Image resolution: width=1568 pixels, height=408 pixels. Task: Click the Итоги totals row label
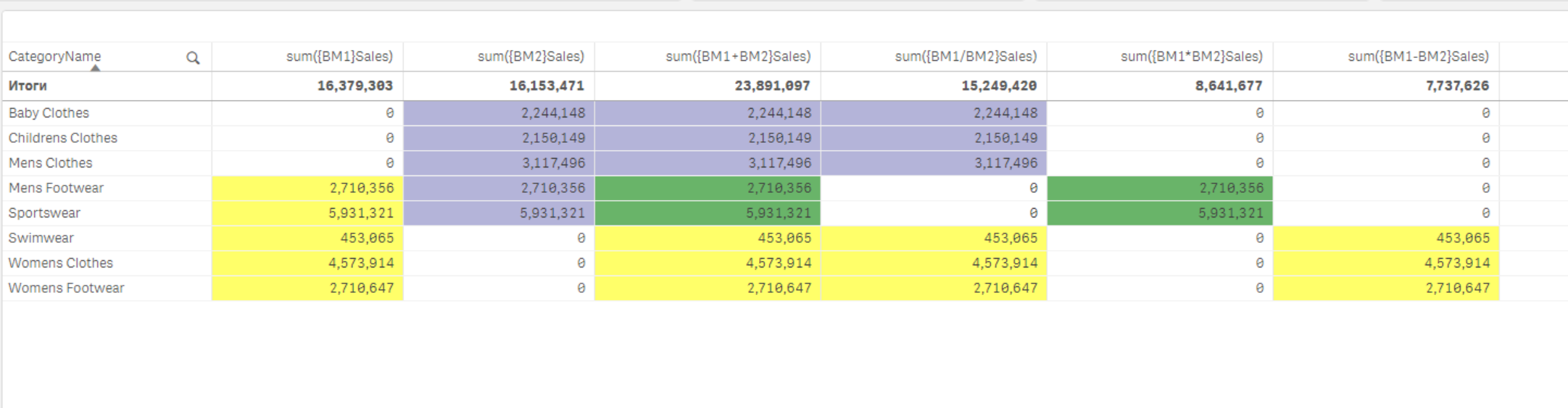pos(28,86)
